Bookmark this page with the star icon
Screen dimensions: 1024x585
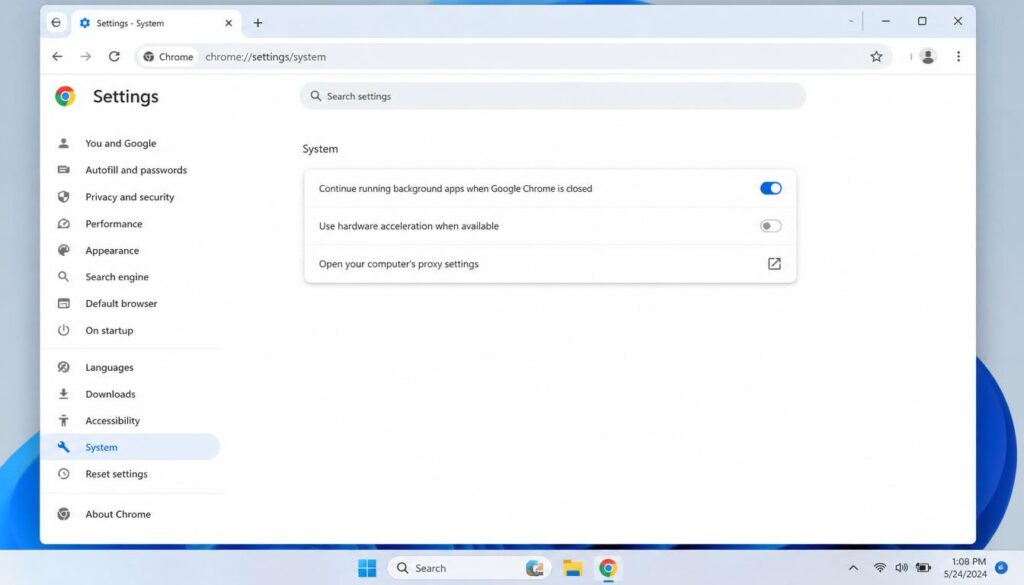876,57
